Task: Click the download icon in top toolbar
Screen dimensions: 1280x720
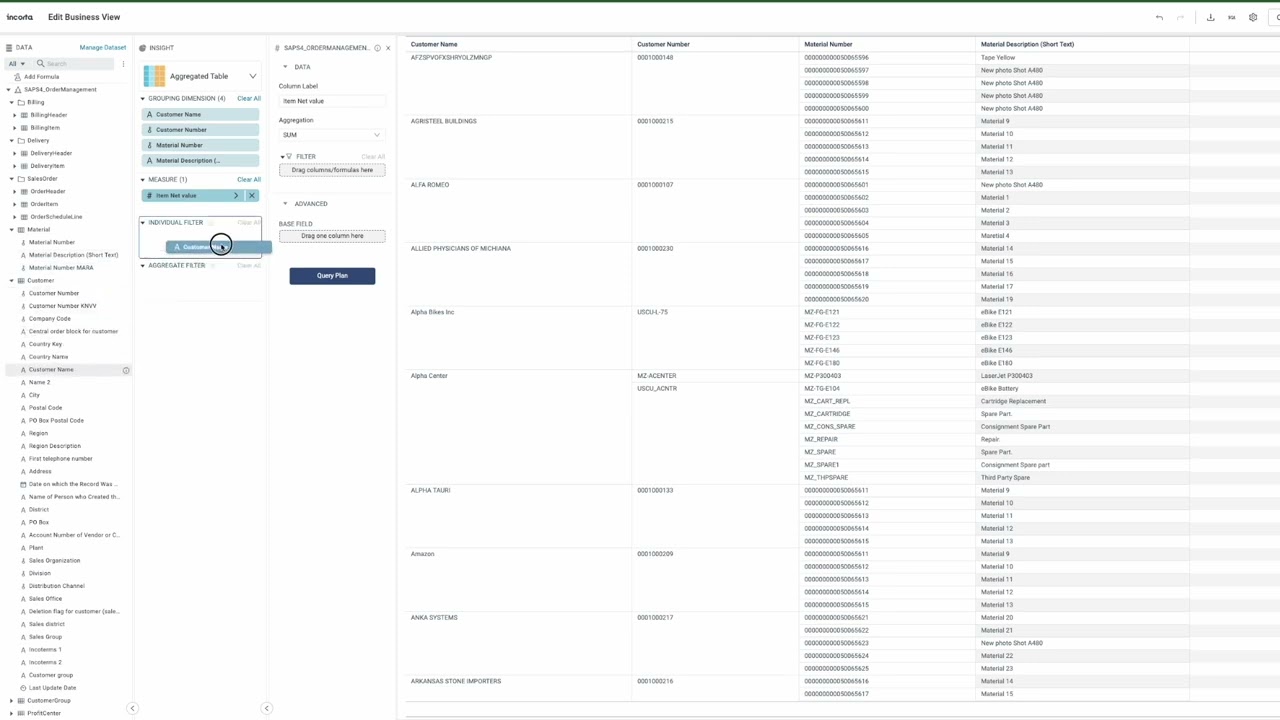Action: pyautogui.click(x=1210, y=17)
